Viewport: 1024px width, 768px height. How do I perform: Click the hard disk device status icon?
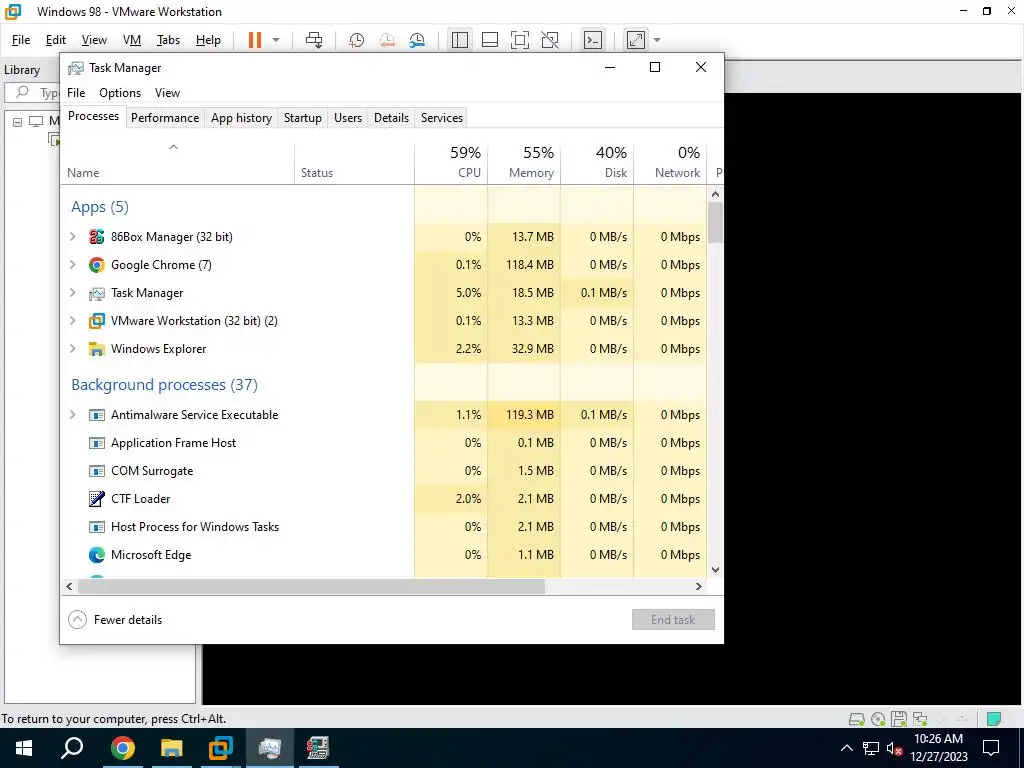(856, 719)
